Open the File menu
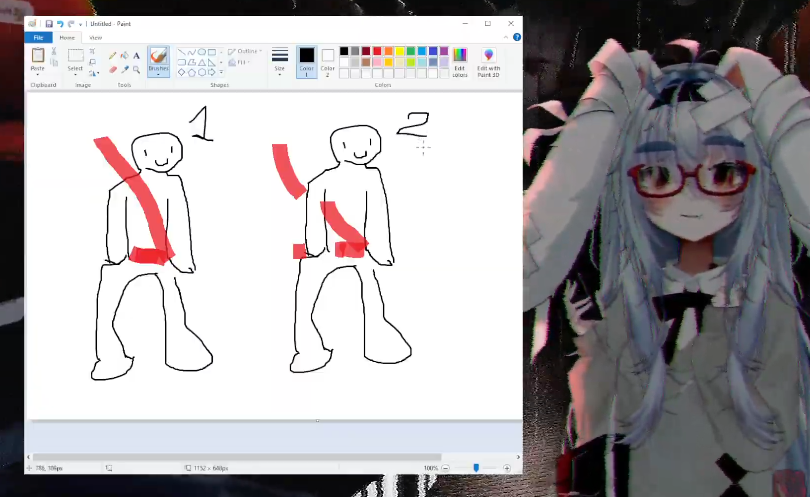The image size is (810, 497). point(37,37)
